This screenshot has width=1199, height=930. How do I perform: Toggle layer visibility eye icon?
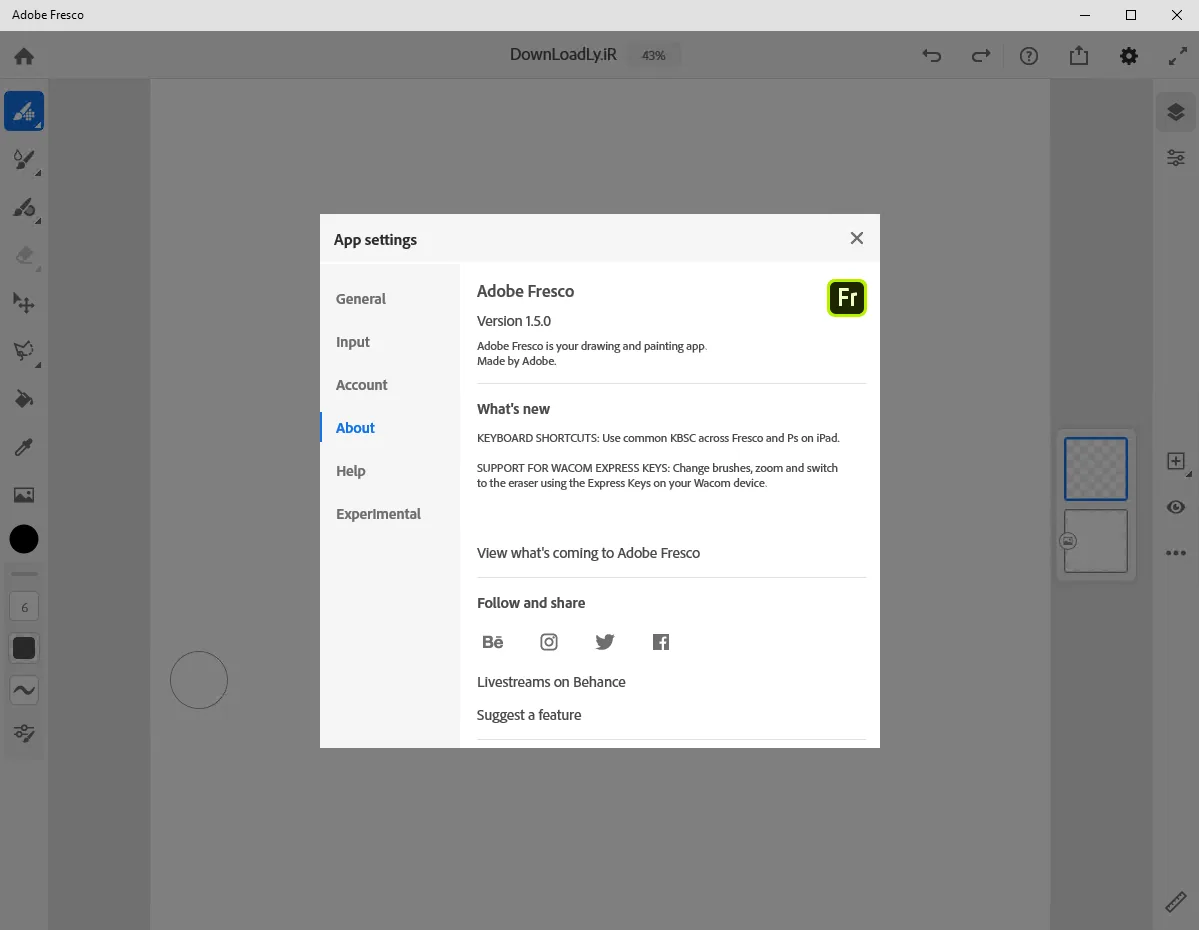(1176, 507)
